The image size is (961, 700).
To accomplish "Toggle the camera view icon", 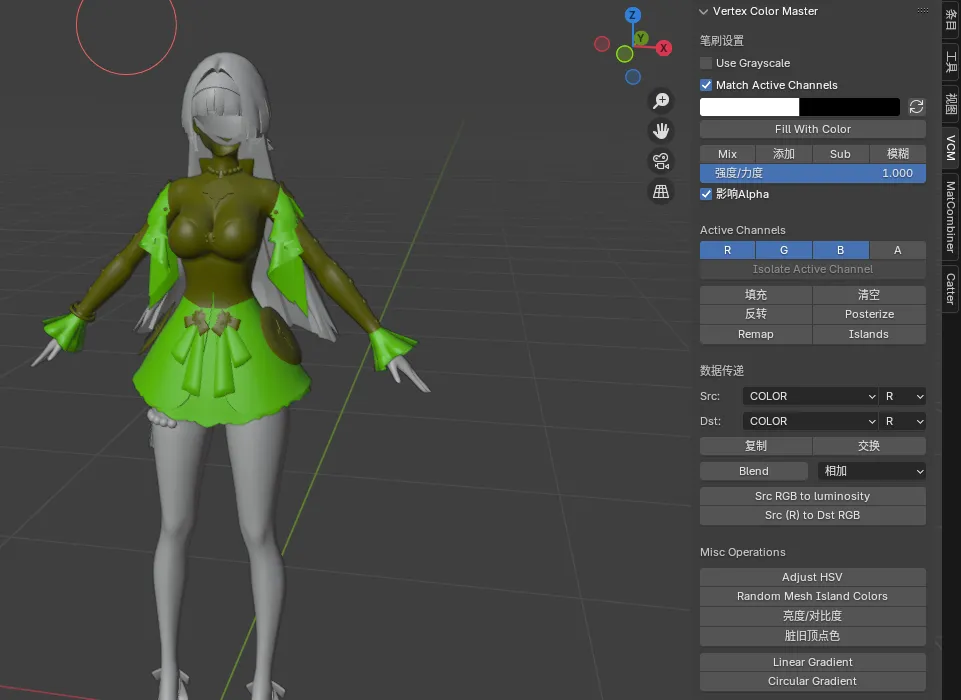I will point(661,161).
